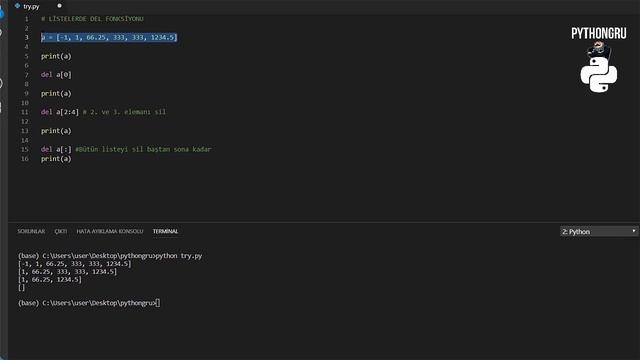Click line number 11 in the gutter

click(x=25, y=112)
